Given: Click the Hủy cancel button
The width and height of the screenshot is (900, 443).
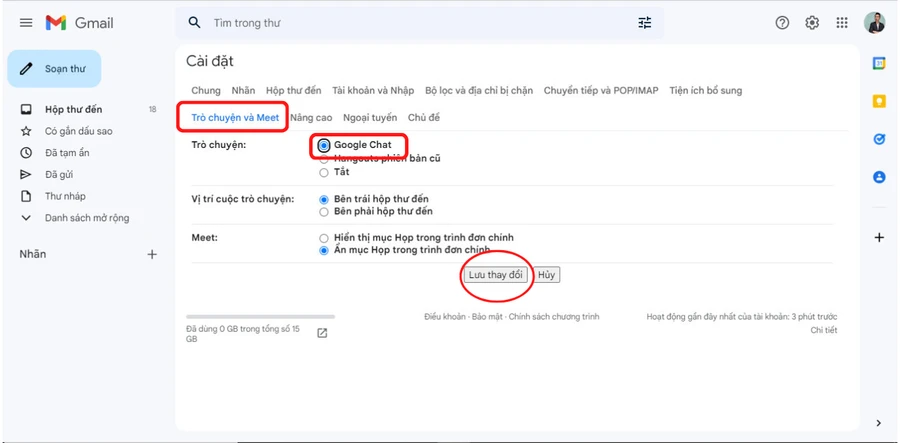Looking at the screenshot, I should pos(546,275).
